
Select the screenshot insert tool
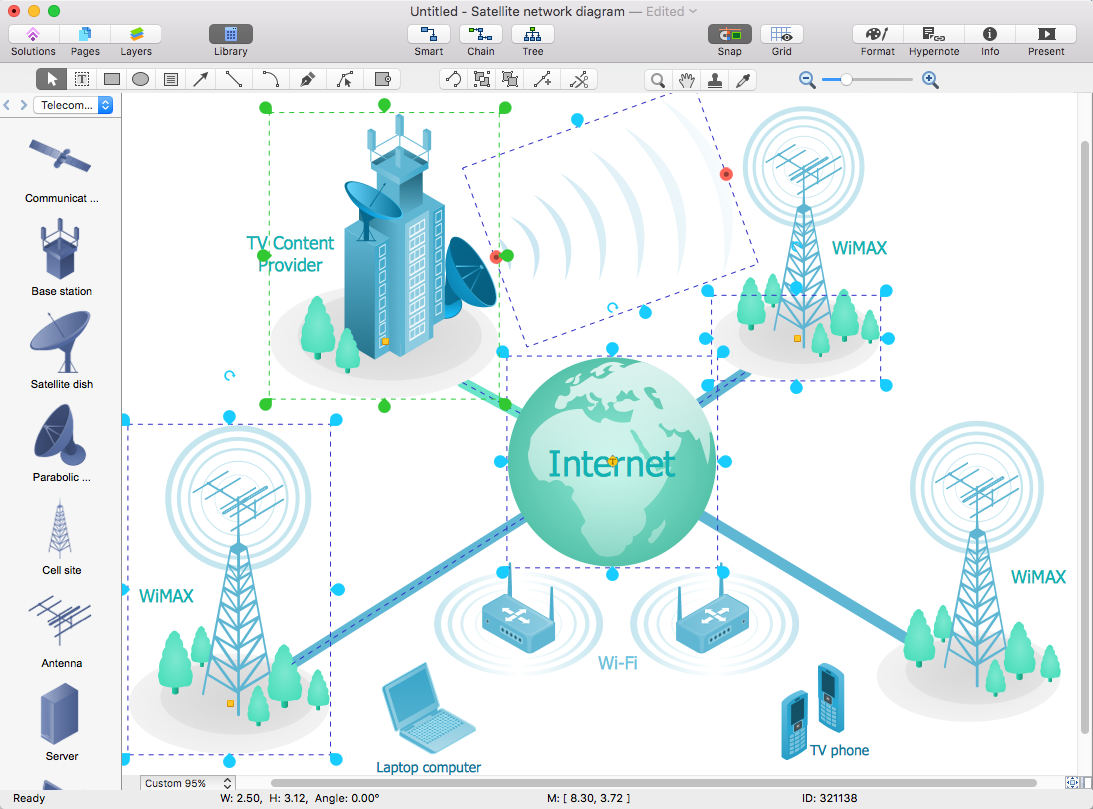coord(383,79)
